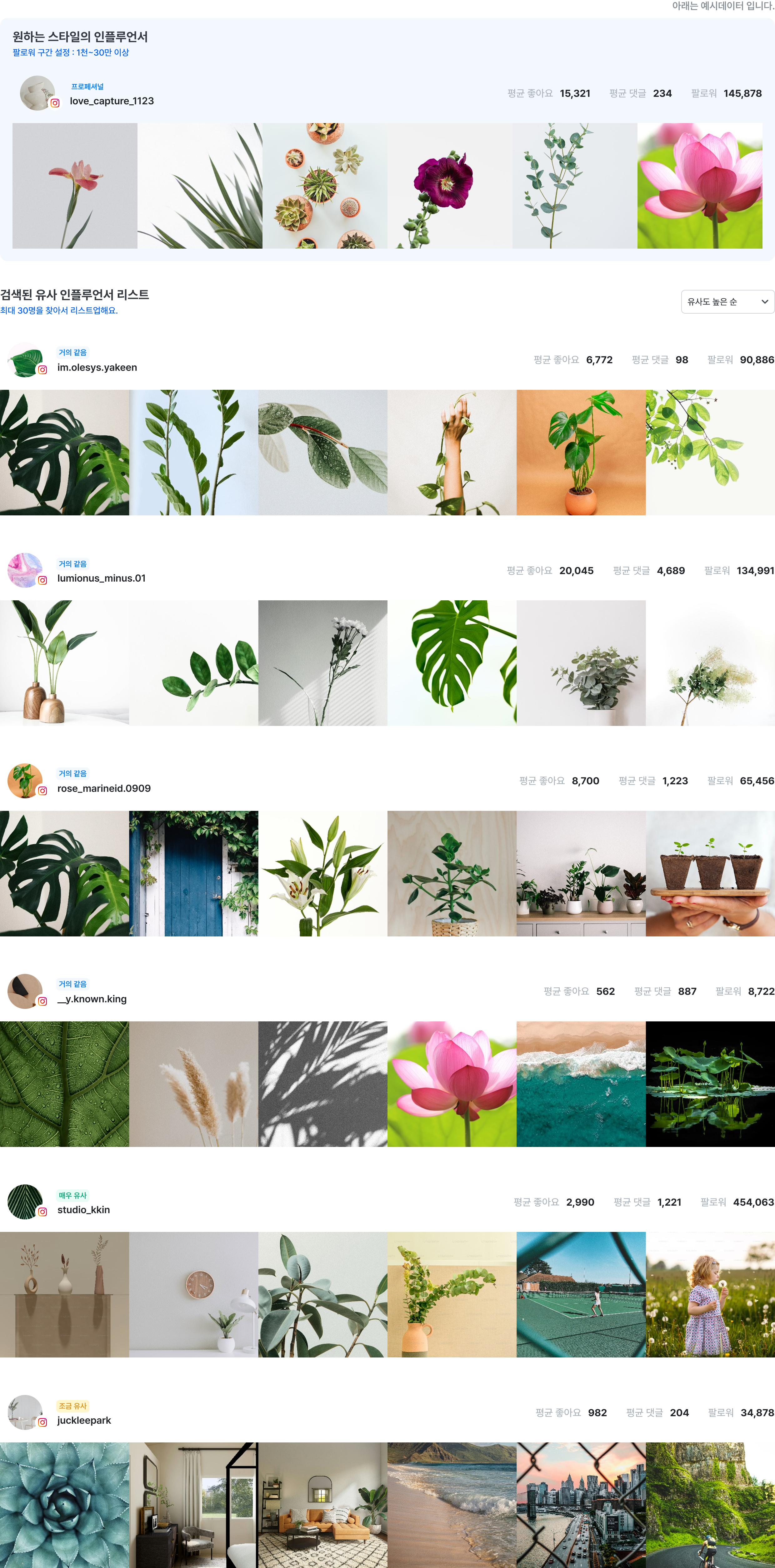This screenshot has width=775, height=1568.
Task: Click rose_marineid.0909 Instagram badge icon
Action: tap(42, 791)
